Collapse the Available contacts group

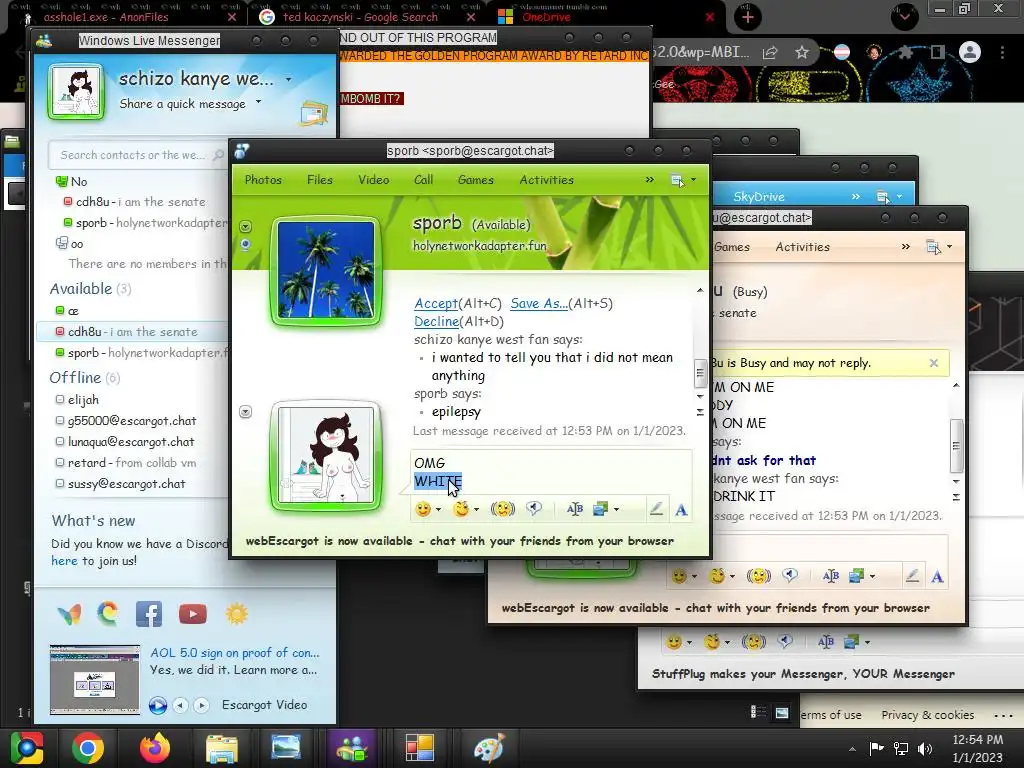tap(81, 289)
